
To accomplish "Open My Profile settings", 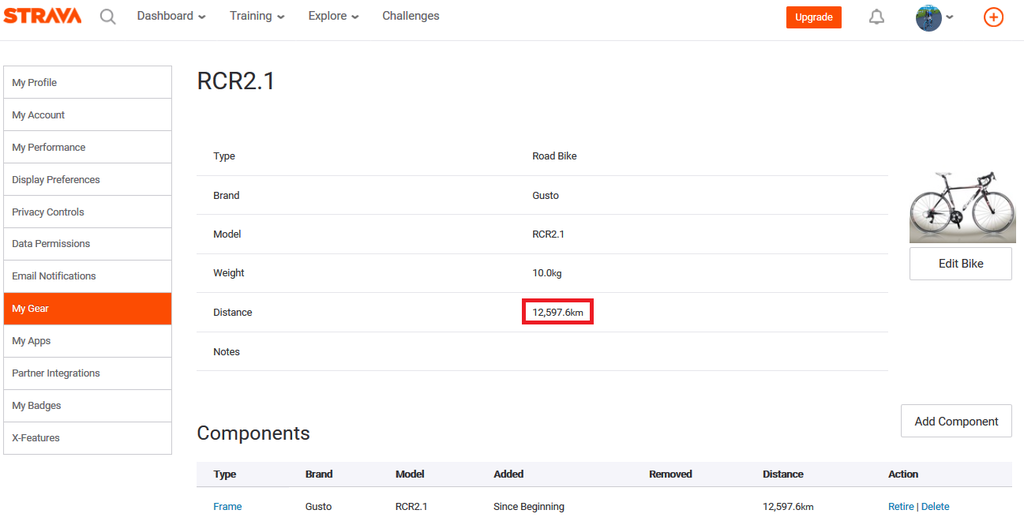I will coord(88,82).
